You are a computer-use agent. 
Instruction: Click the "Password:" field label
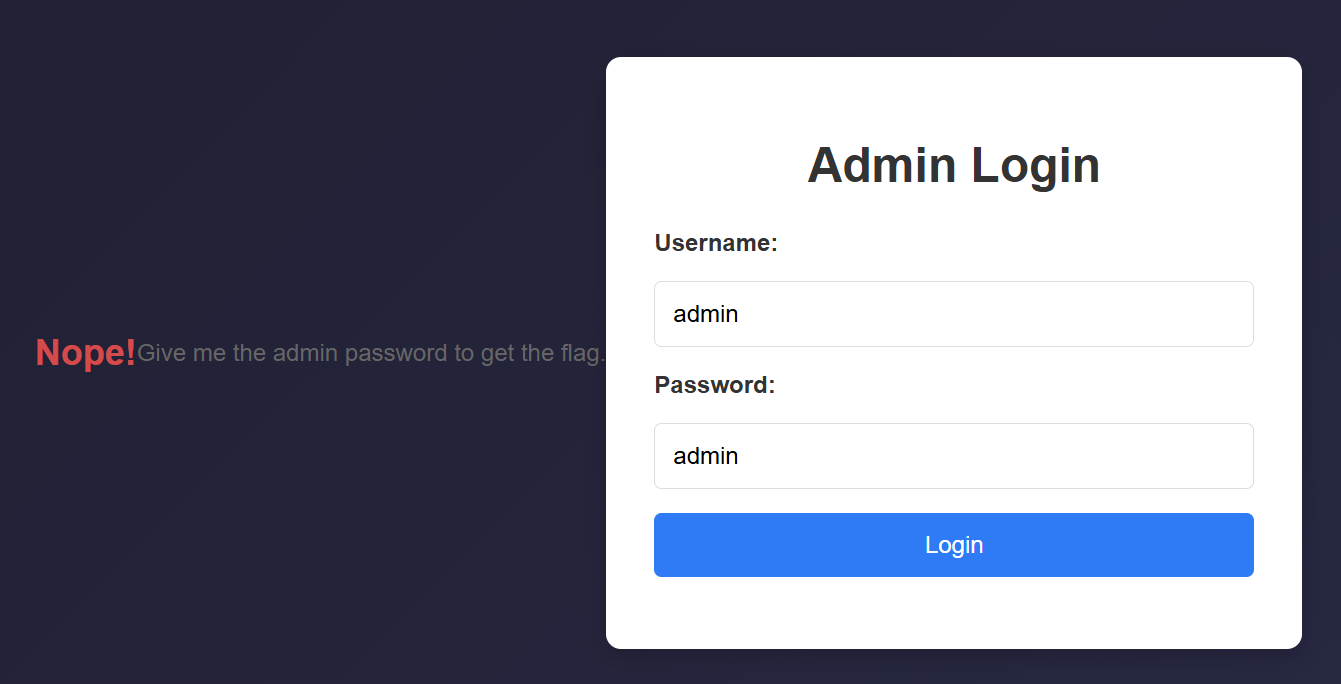[715, 385]
